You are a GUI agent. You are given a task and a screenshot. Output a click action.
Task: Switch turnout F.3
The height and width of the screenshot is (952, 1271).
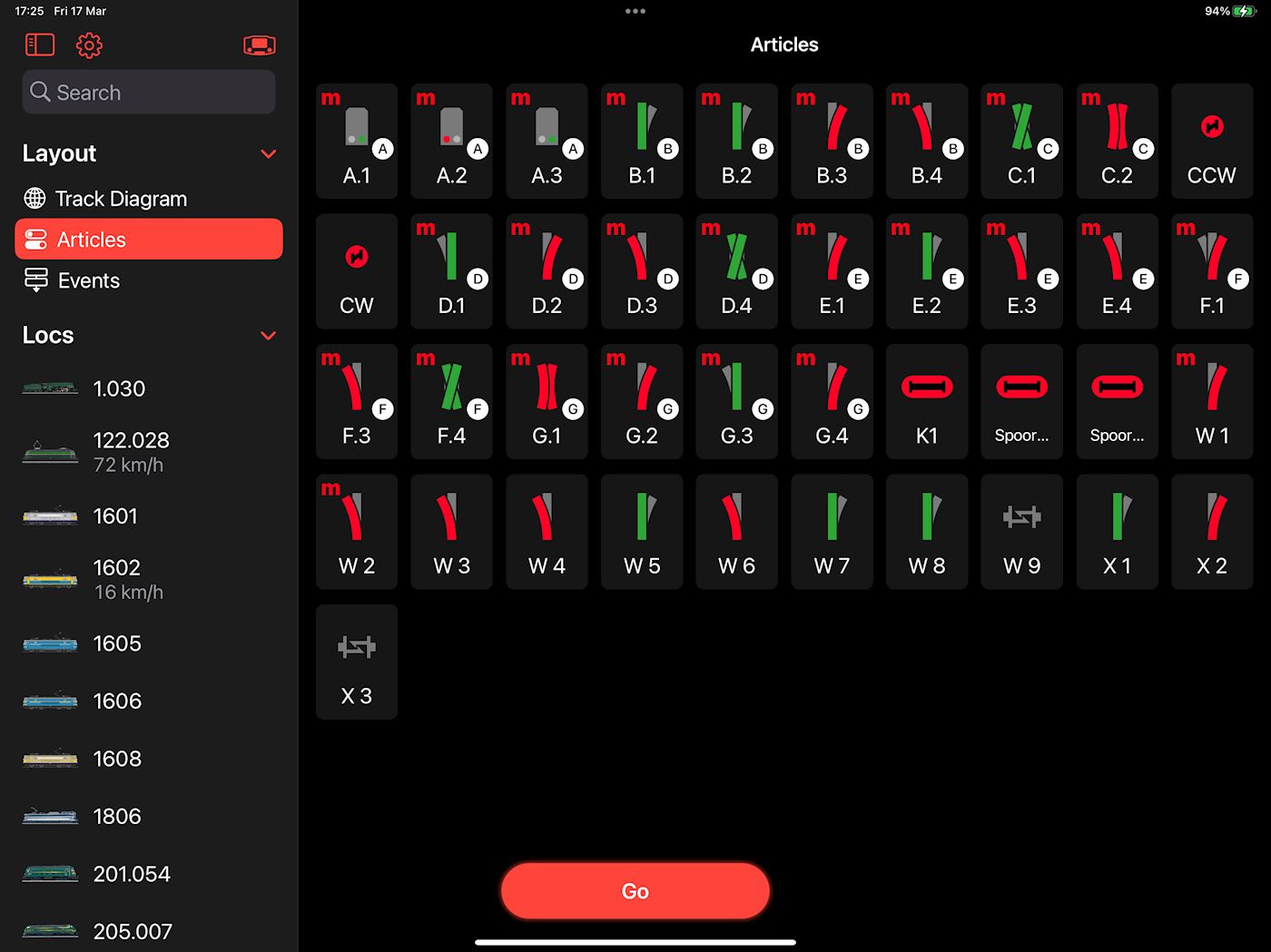tap(357, 401)
